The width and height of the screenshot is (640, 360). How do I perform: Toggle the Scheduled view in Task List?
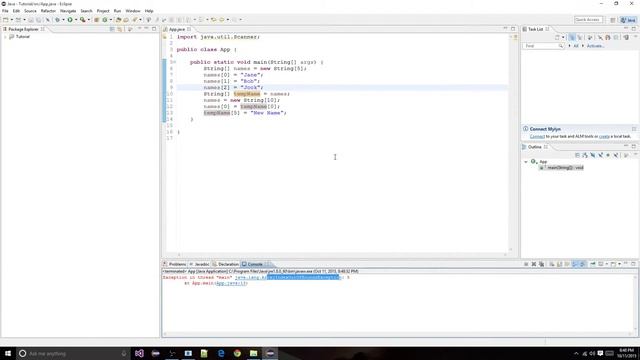tap(580, 38)
